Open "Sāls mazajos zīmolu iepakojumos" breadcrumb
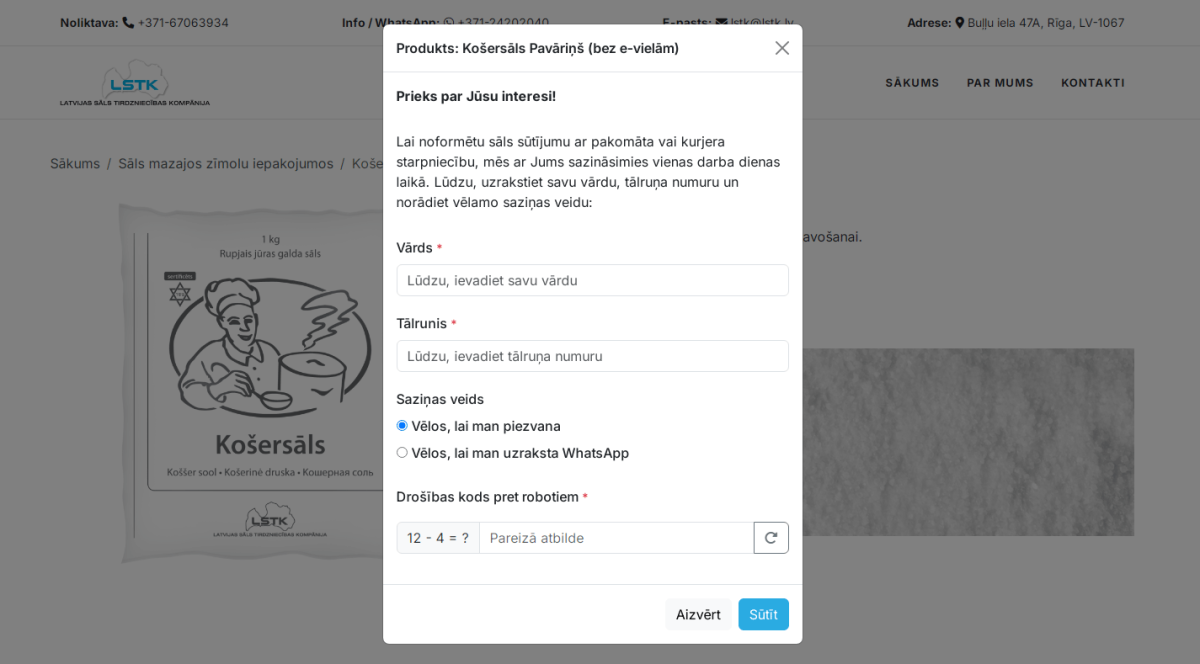 click(x=226, y=164)
